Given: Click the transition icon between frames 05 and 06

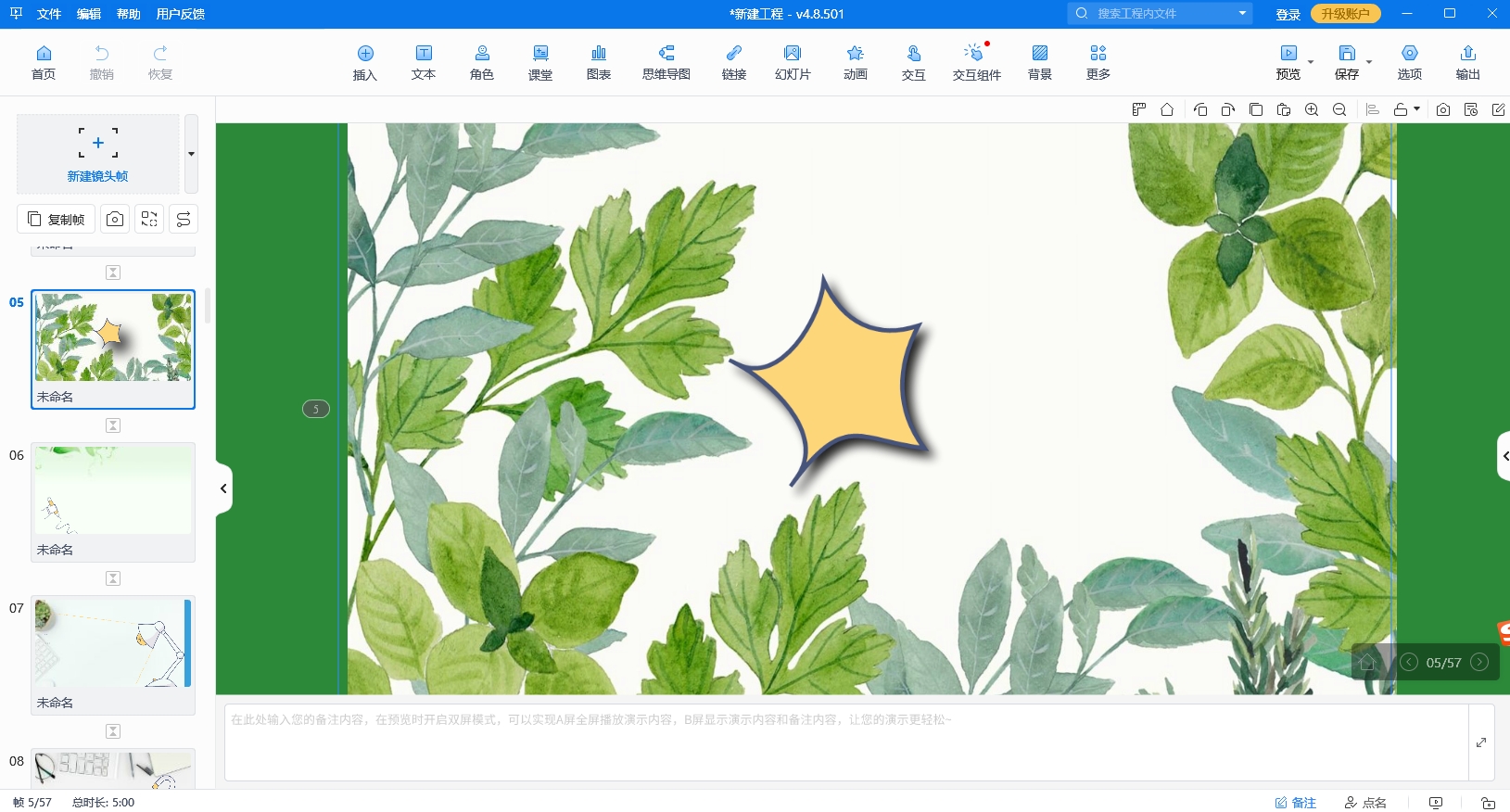Looking at the screenshot, I should 113,425.
